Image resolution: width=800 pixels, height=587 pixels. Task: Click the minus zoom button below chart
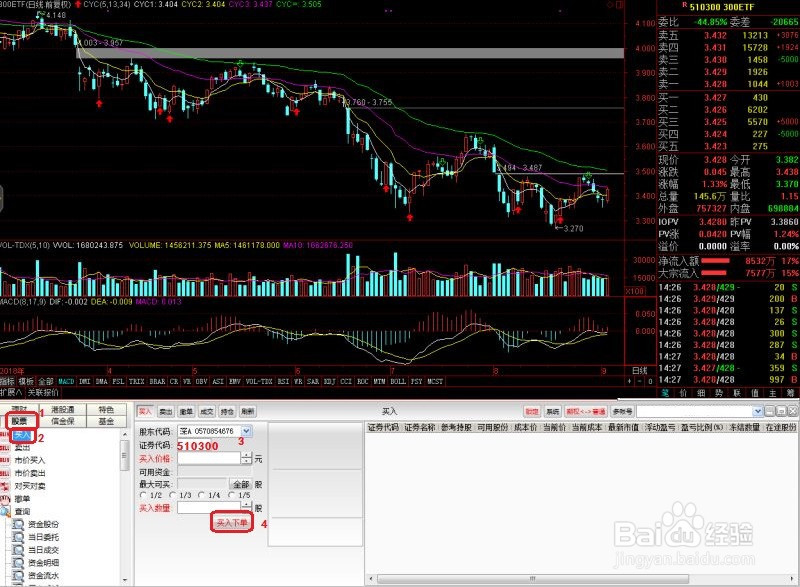pos(640,381)
